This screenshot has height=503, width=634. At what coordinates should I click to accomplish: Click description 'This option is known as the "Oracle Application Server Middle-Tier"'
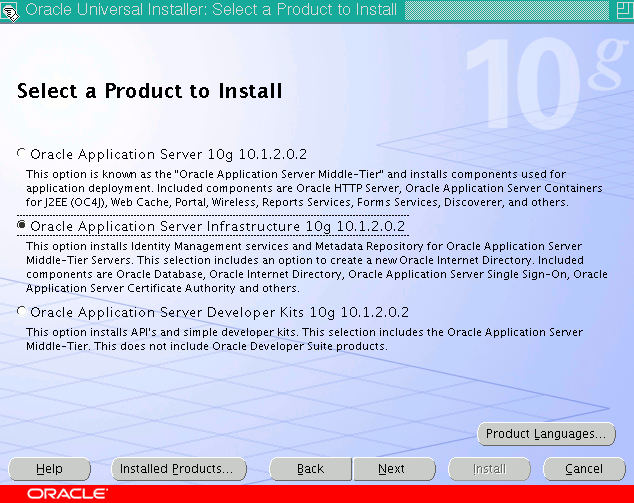click(204, 174)
